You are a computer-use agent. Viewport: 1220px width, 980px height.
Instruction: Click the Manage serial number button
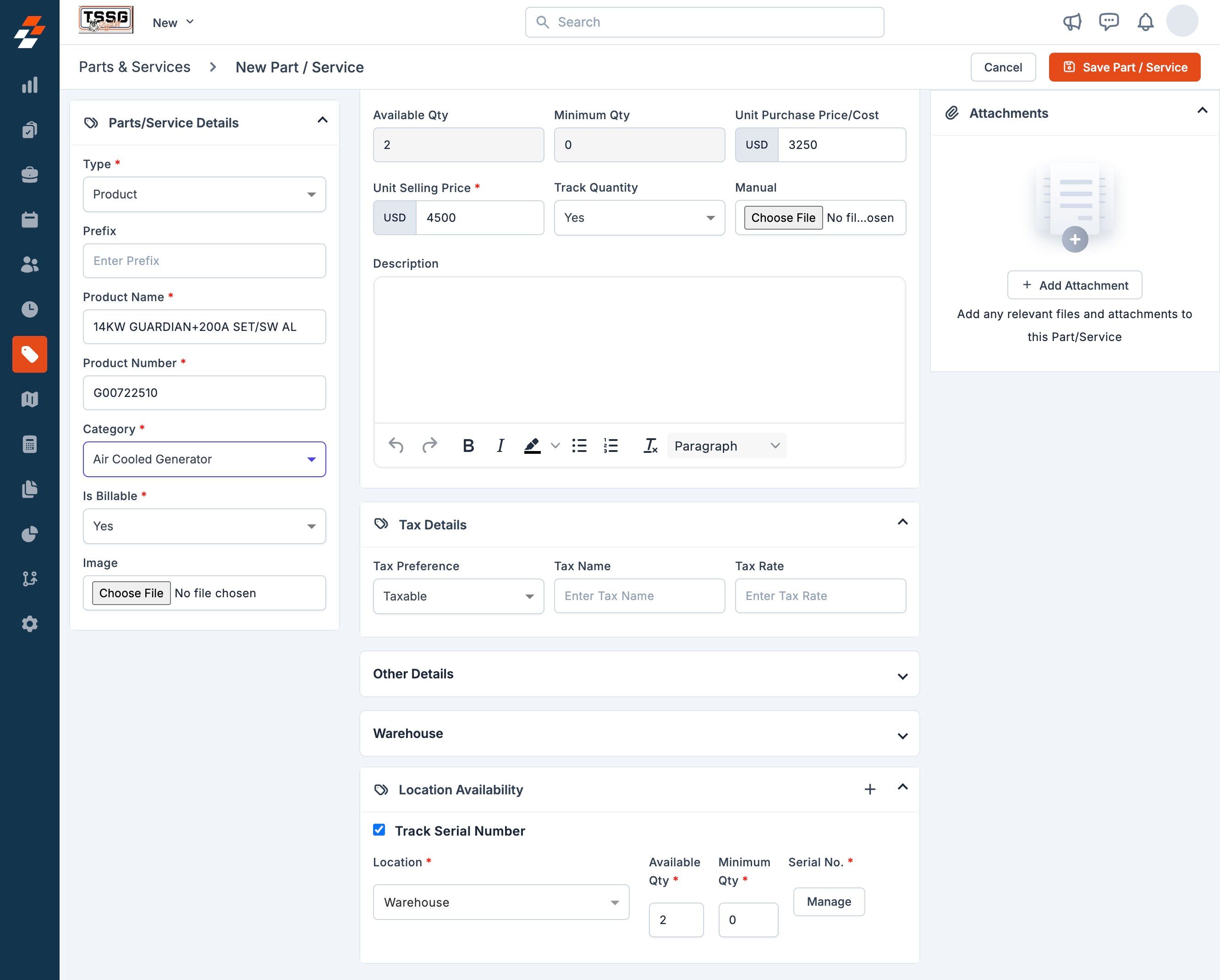829,901
